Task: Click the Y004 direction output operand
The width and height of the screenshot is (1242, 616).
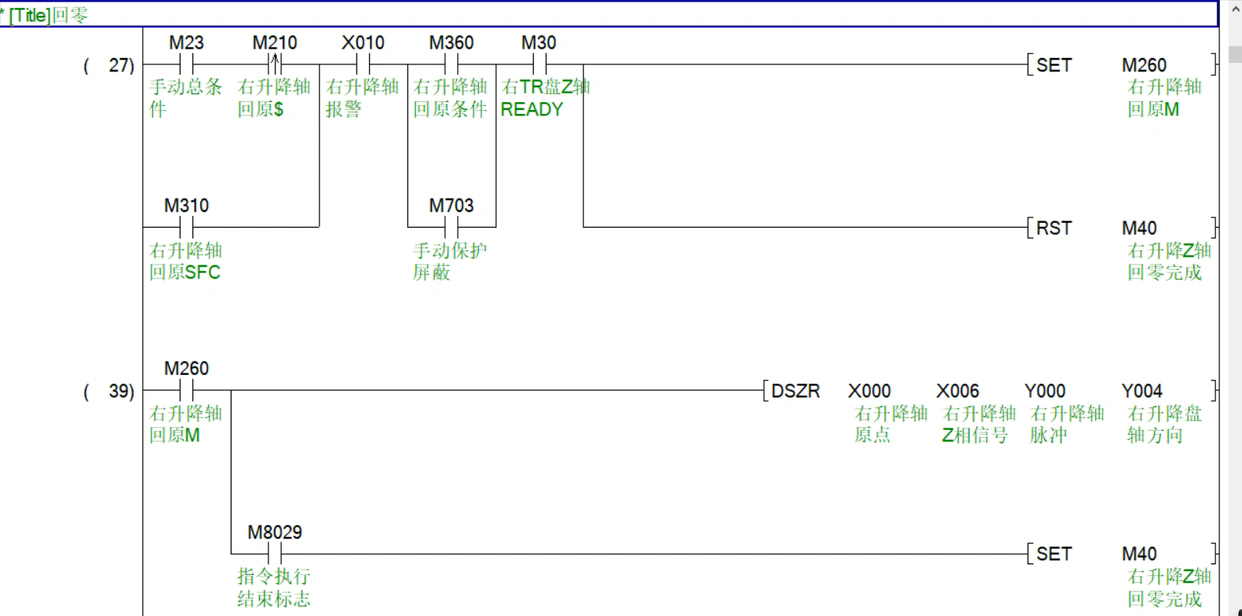Action: tap(1143, 391)
